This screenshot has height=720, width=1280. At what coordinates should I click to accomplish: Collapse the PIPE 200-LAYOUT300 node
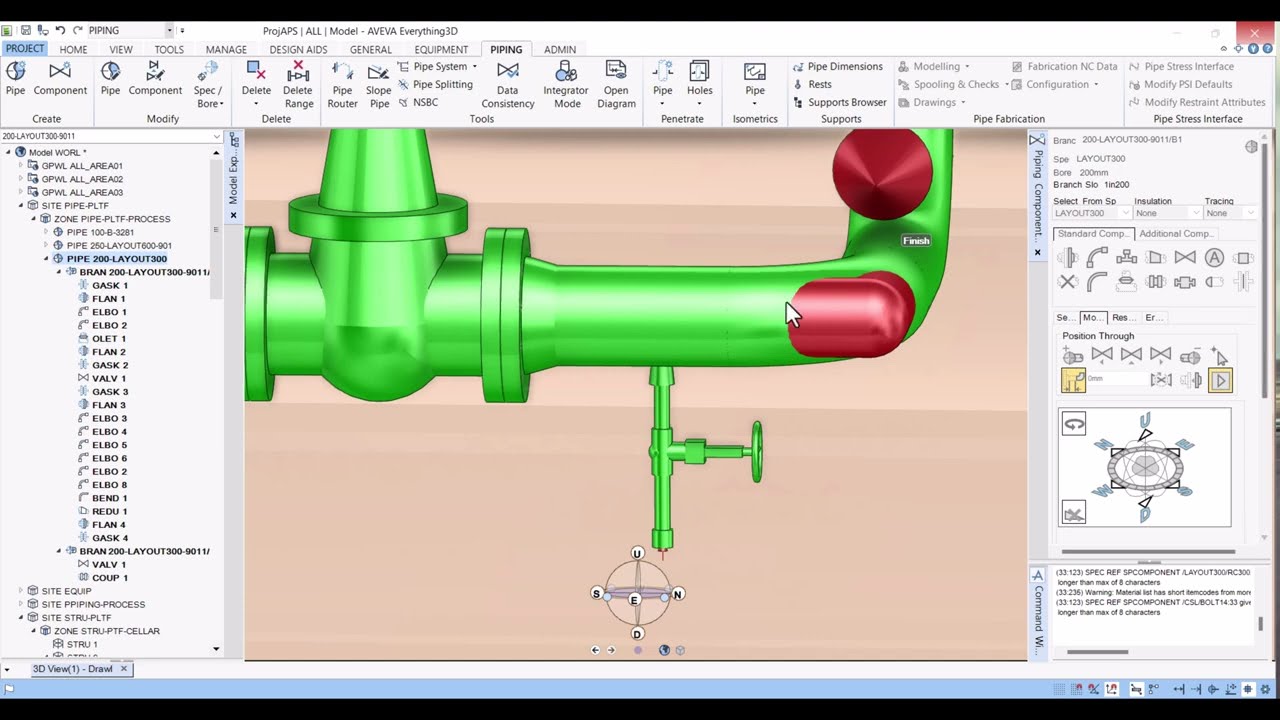(x=45, y=259)
